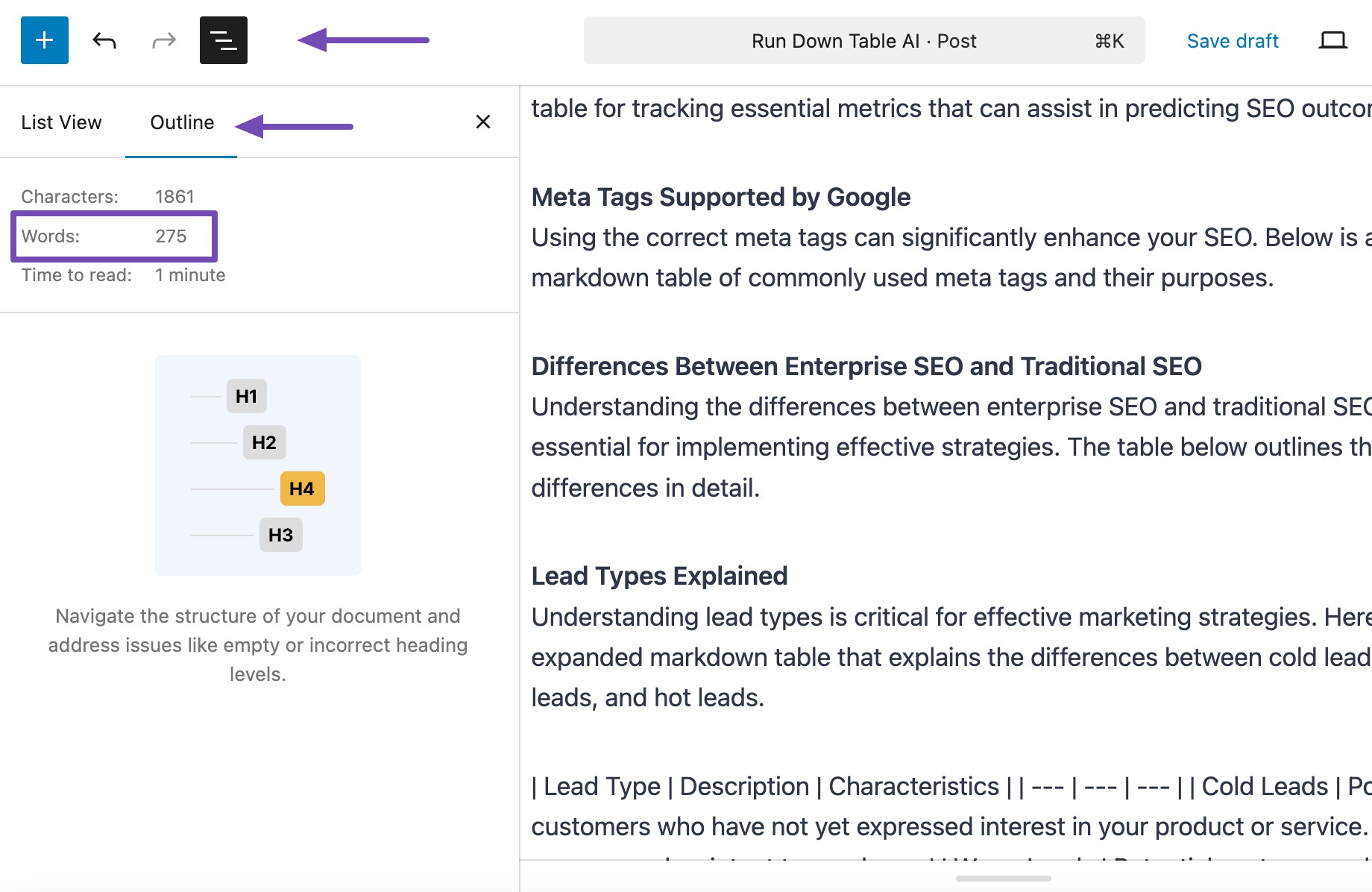Viewport: 1372px width, 892px height.
Task: Open the laptop preview icon
Action: pos(1332,40)
